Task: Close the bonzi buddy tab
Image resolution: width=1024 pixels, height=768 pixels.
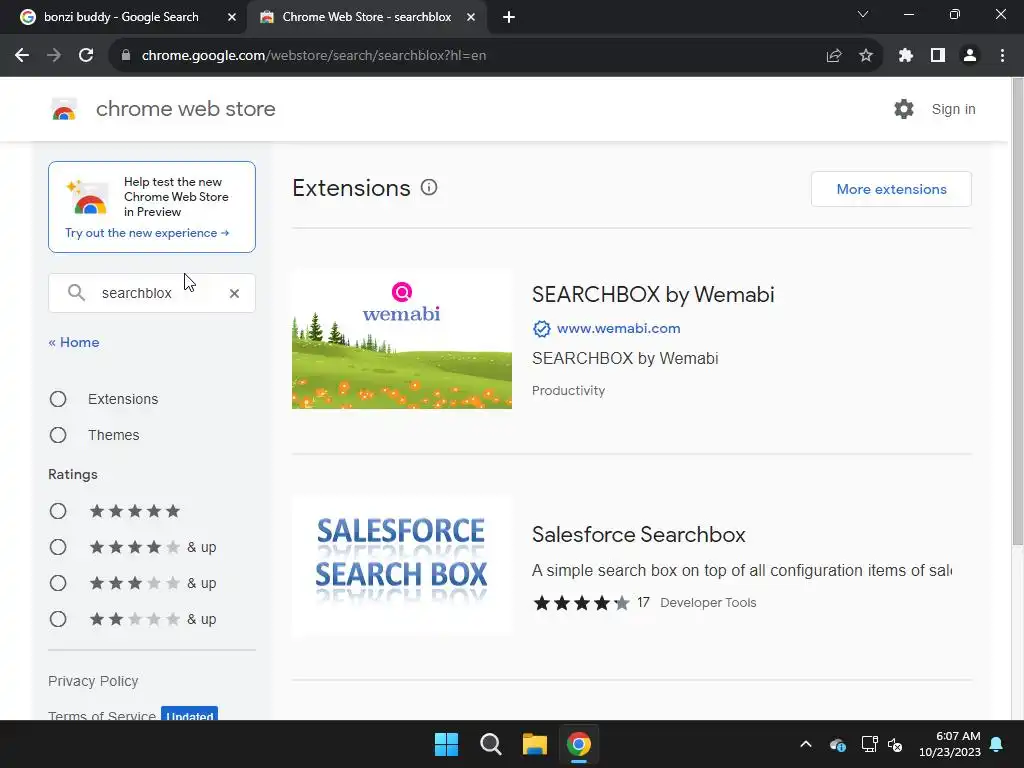Action: click(232, 17)
